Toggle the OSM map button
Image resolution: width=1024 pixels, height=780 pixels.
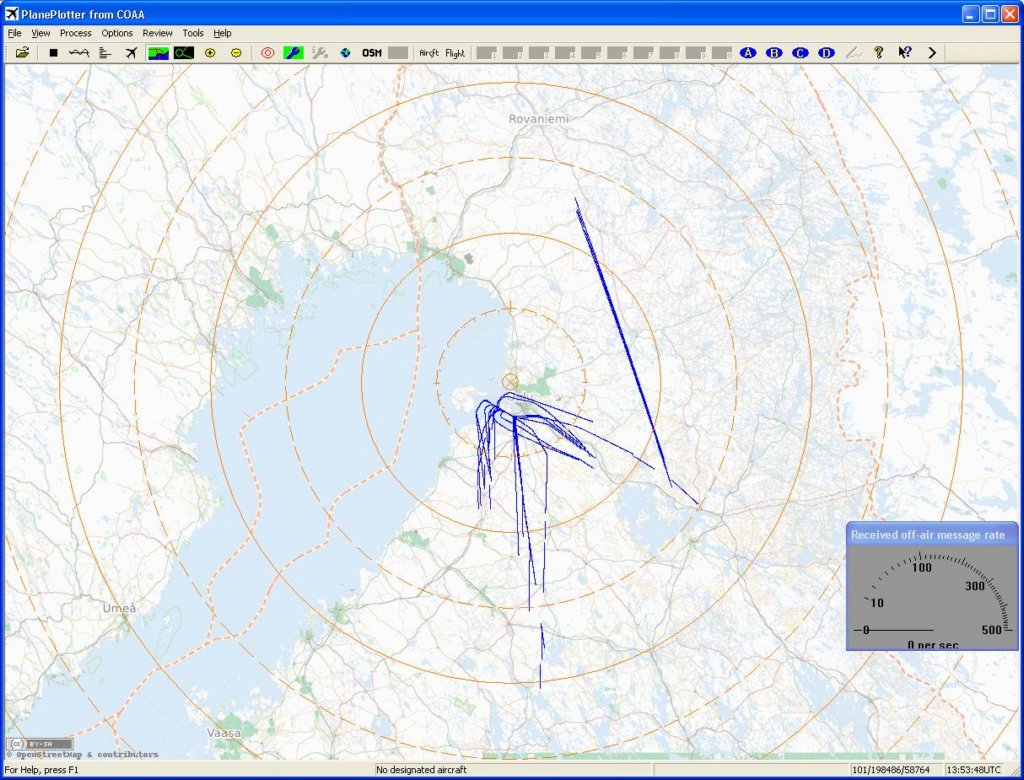point(372,53)
